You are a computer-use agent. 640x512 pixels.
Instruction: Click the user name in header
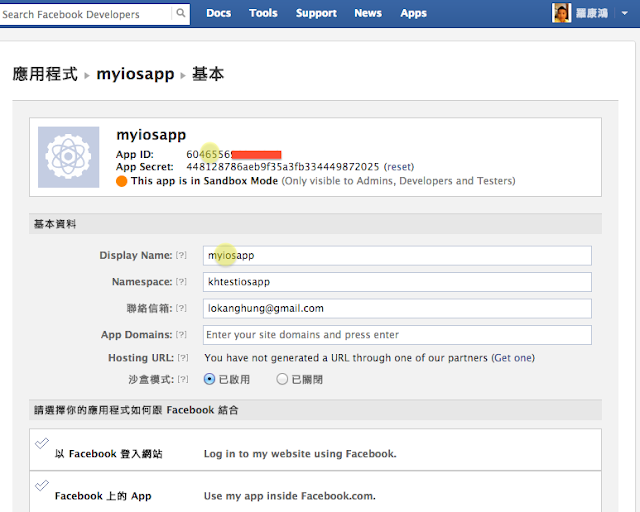click(592, 13)
